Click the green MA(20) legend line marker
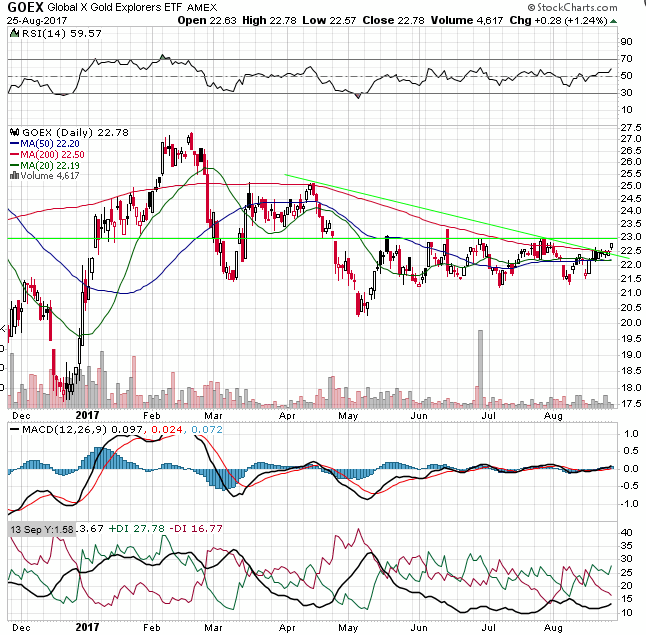The width and height of the screenshot is (646, 635). [14, 166]
